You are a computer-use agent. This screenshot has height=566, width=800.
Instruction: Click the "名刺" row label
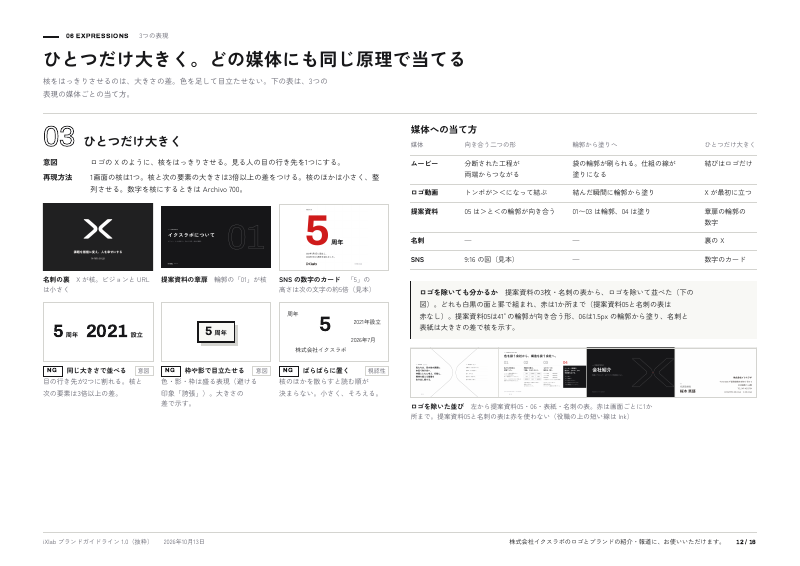[x=417, y=241]
